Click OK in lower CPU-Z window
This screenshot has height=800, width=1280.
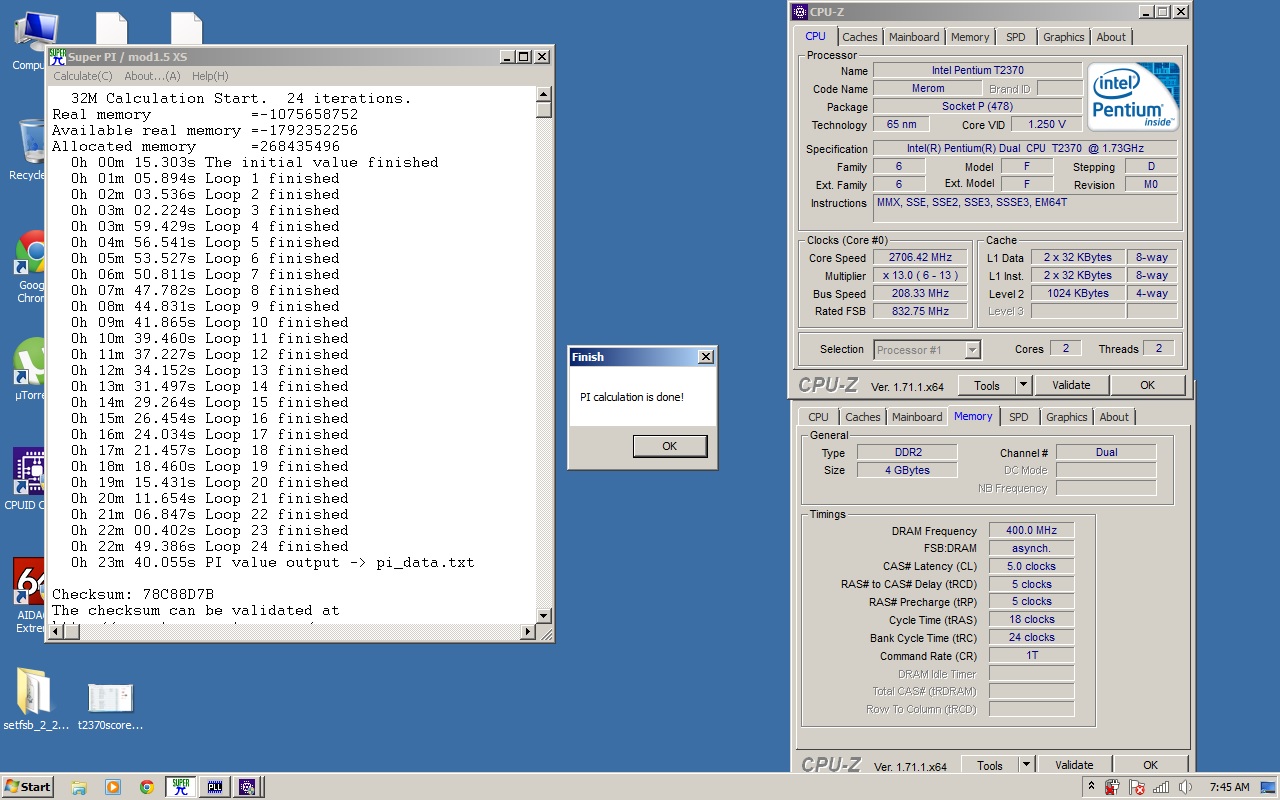[x=1151, y=765]
